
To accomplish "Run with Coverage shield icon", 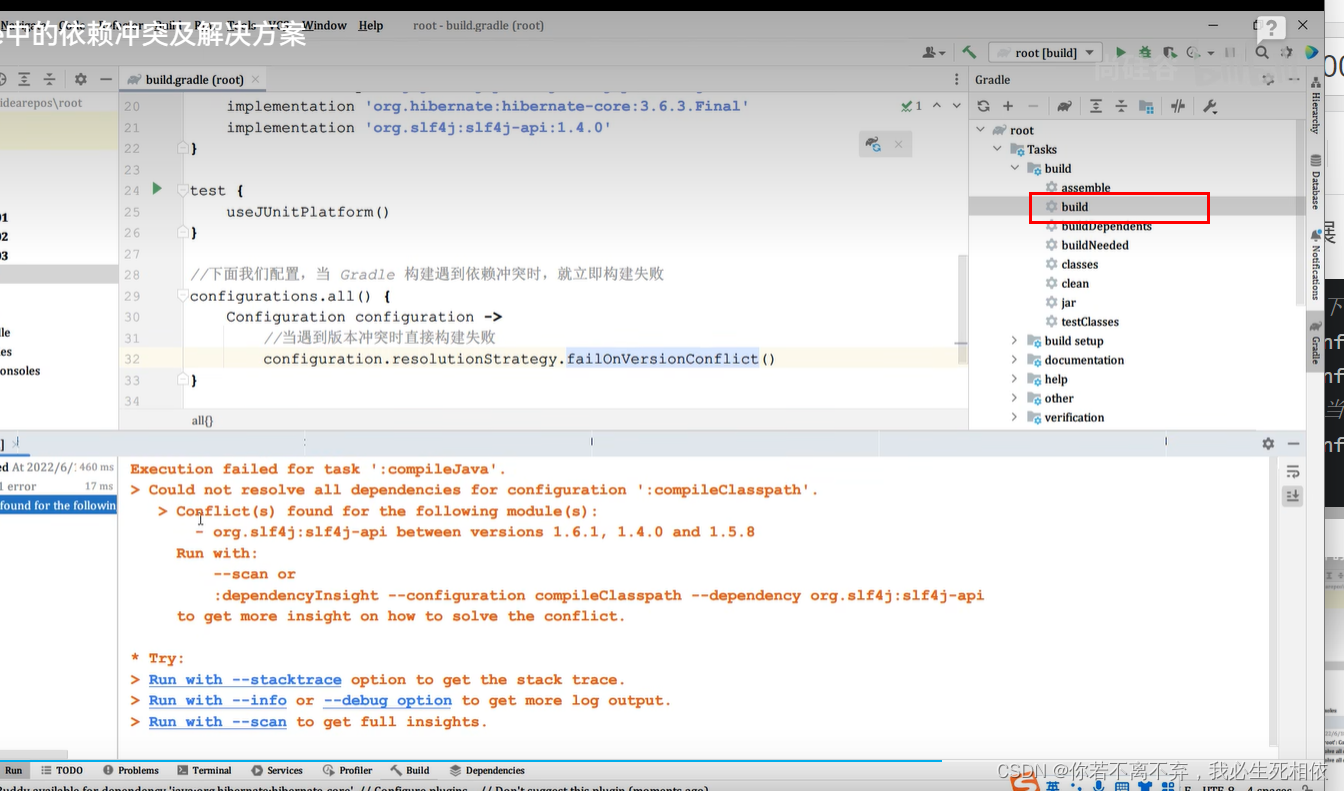I will 1168,52.
